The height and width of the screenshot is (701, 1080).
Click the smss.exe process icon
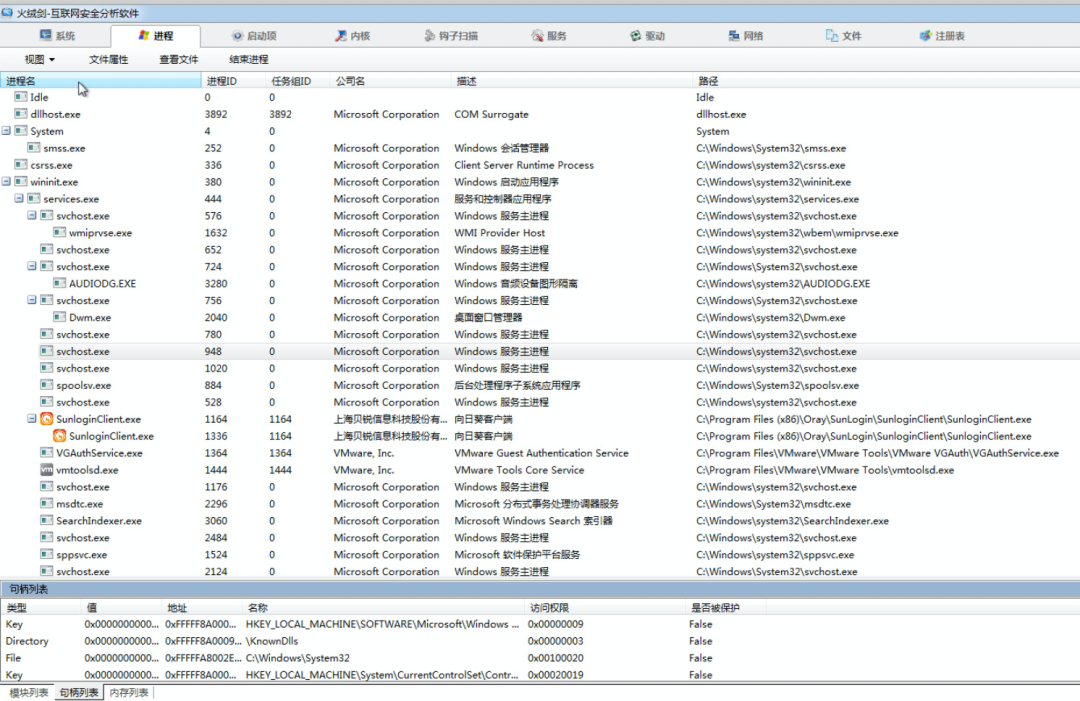pos(34,148)
